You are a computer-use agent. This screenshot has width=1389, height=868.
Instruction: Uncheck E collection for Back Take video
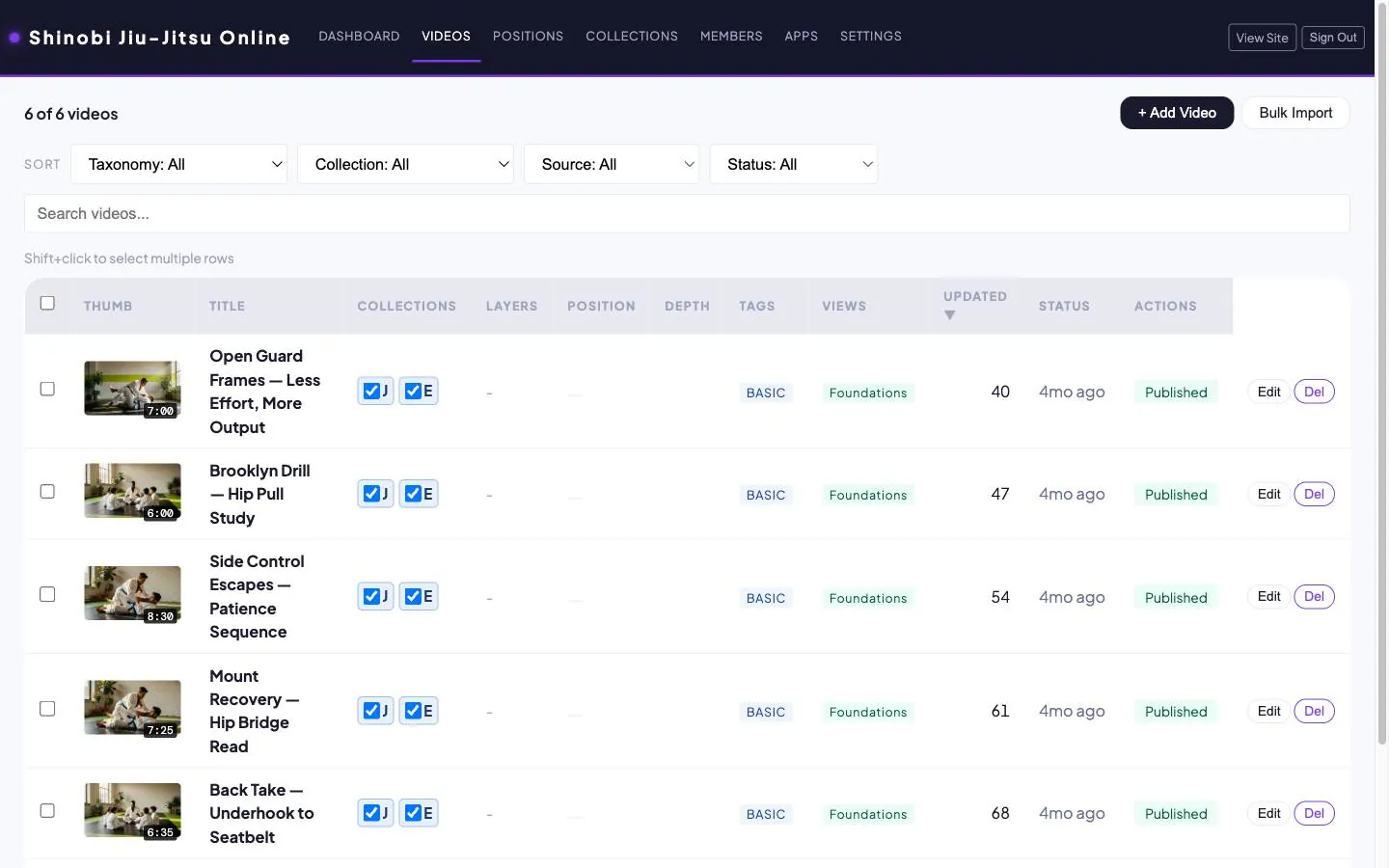[x=413, y=813]
